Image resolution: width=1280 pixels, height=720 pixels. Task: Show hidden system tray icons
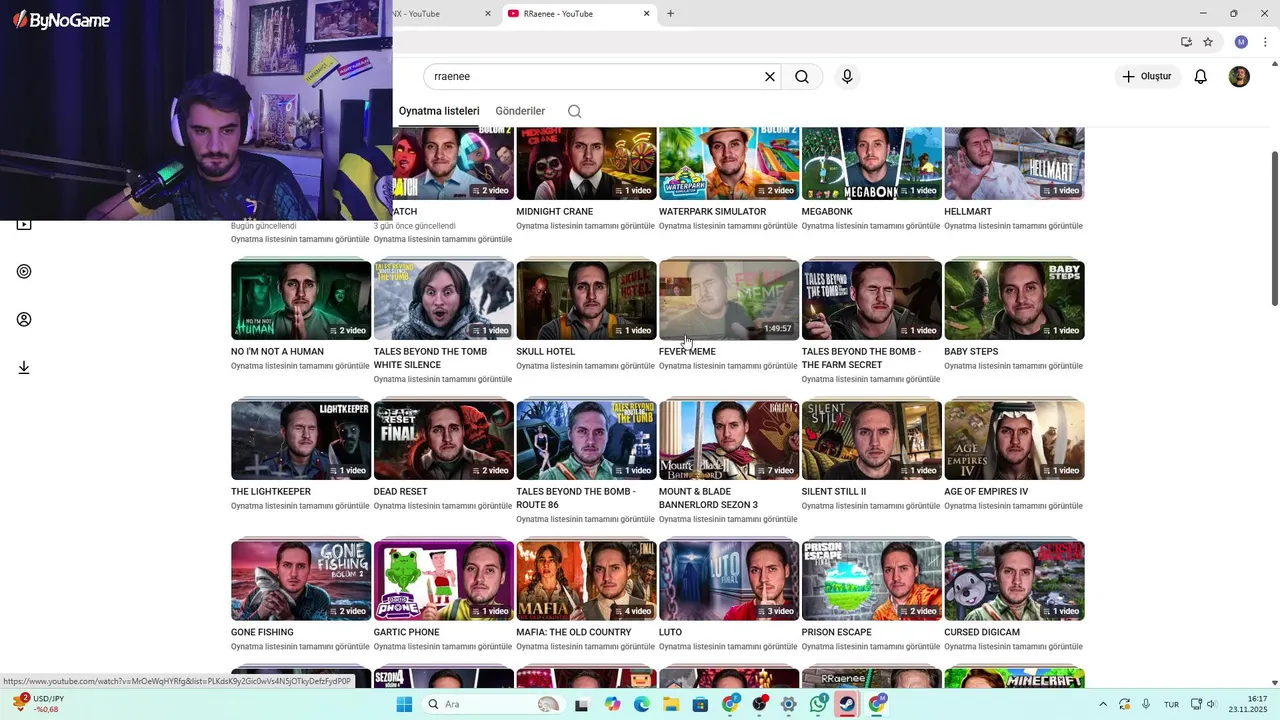coord(1103,704)
